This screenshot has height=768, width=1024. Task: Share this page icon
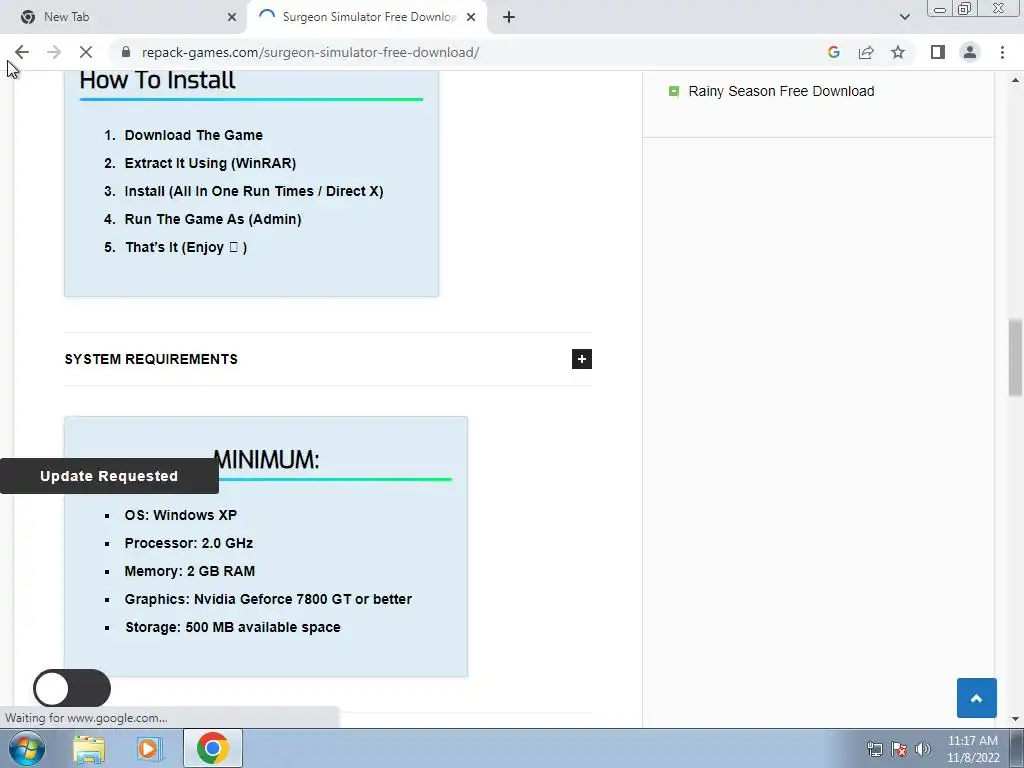866,52
